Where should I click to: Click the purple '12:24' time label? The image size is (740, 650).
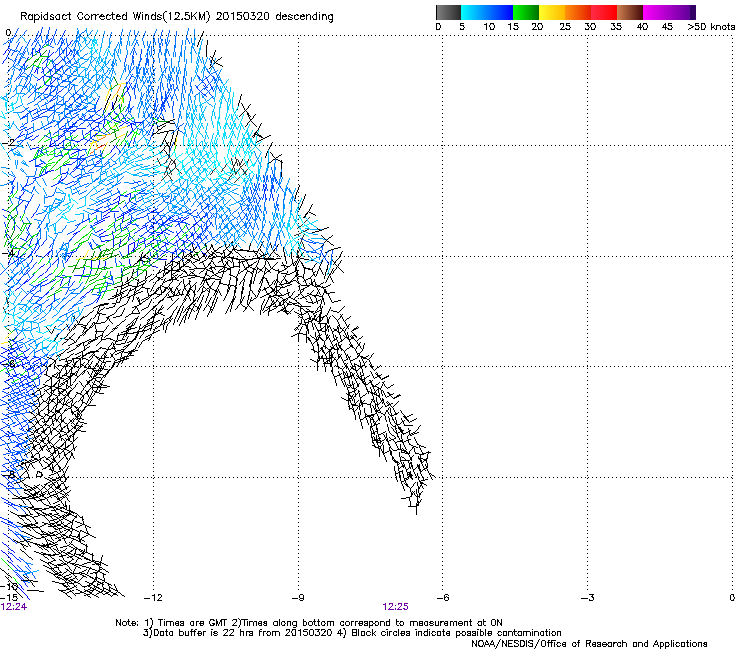[x=14, y=607]
